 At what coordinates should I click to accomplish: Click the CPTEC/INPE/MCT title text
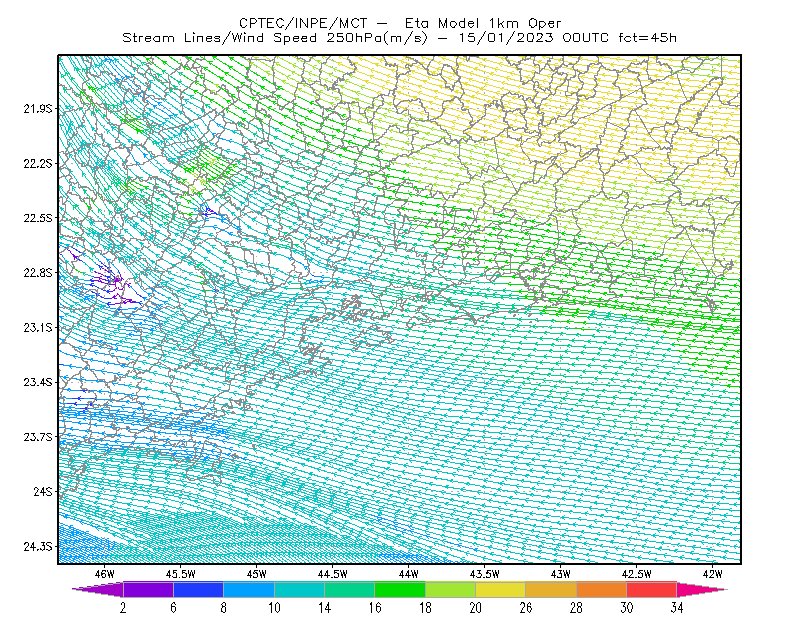coord(303,23)
